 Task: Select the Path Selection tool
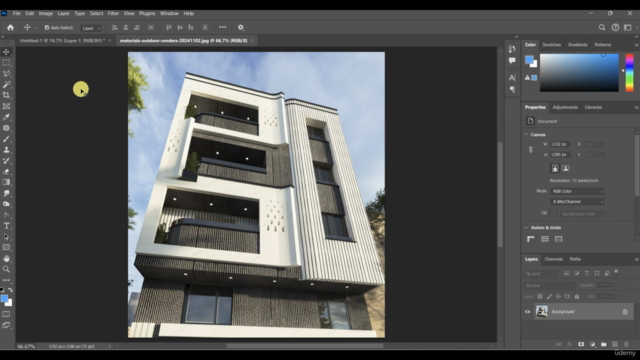tap(6, 237)
